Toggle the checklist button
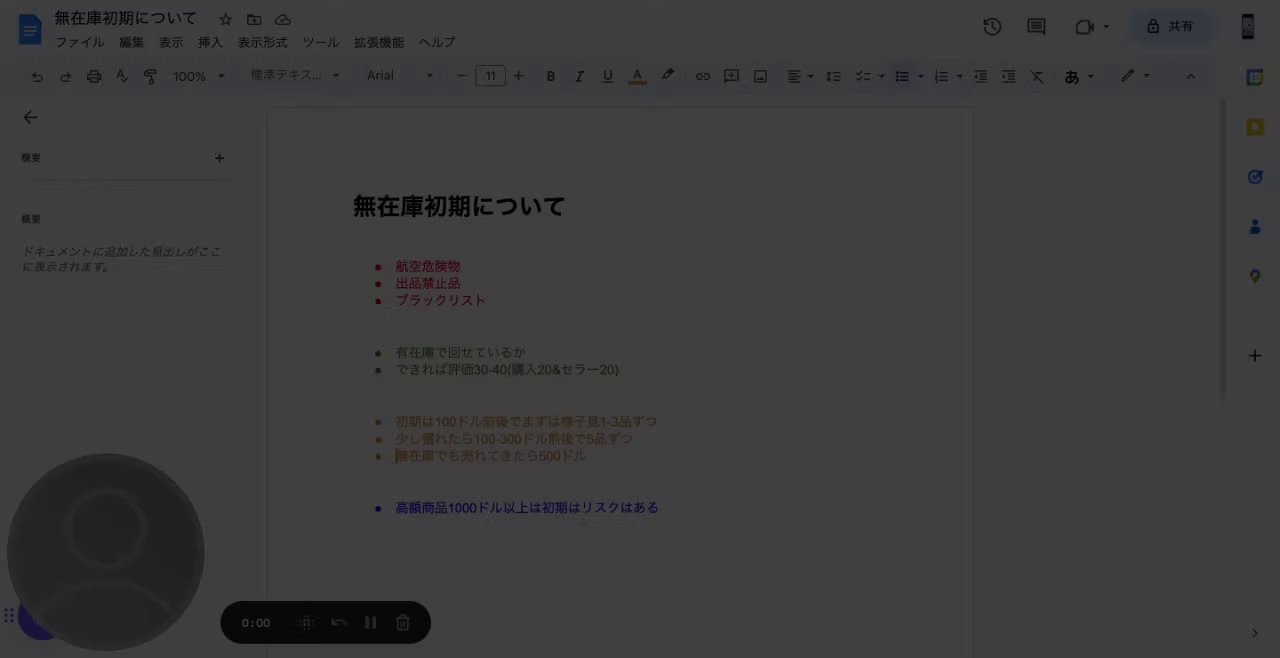 [x=863, y=76]
